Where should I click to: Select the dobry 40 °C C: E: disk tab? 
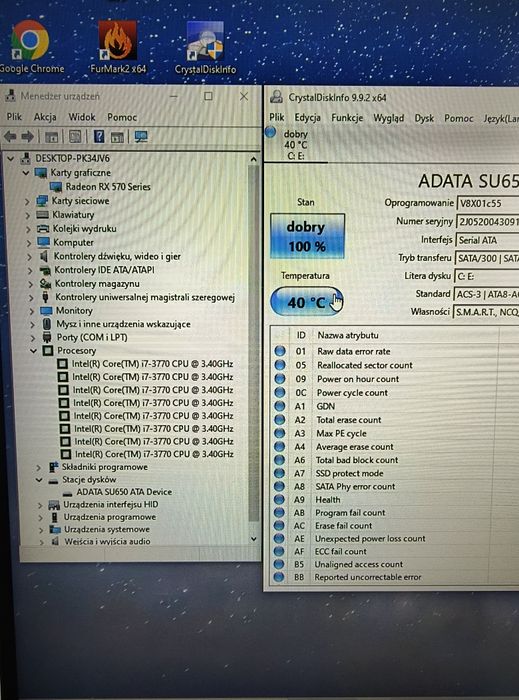296,144
